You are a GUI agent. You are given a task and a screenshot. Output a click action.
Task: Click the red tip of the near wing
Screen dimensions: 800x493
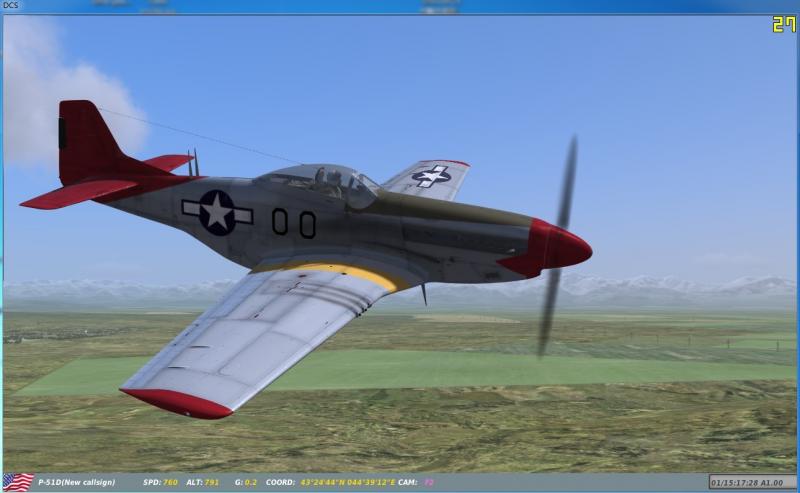(176, 402)
